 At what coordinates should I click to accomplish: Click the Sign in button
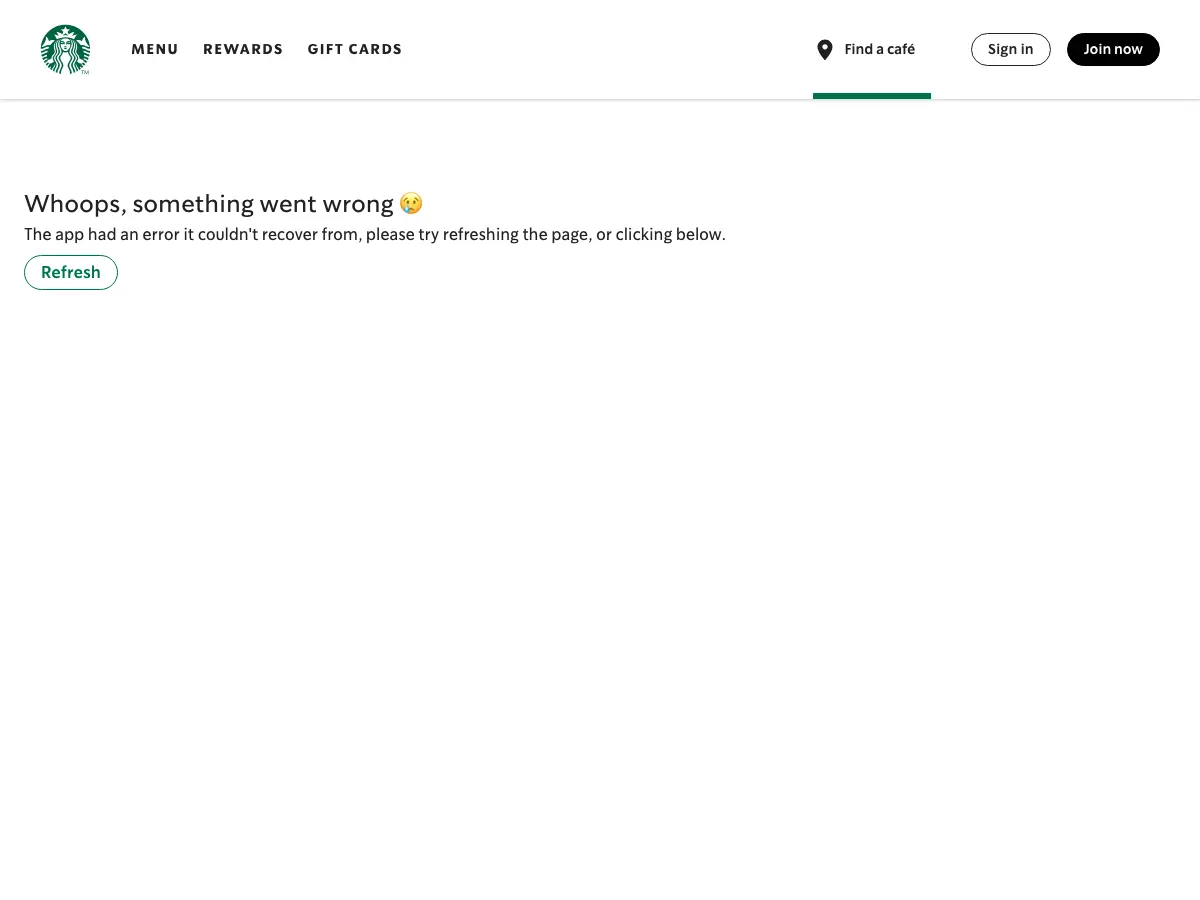[x=1011, y=49]
